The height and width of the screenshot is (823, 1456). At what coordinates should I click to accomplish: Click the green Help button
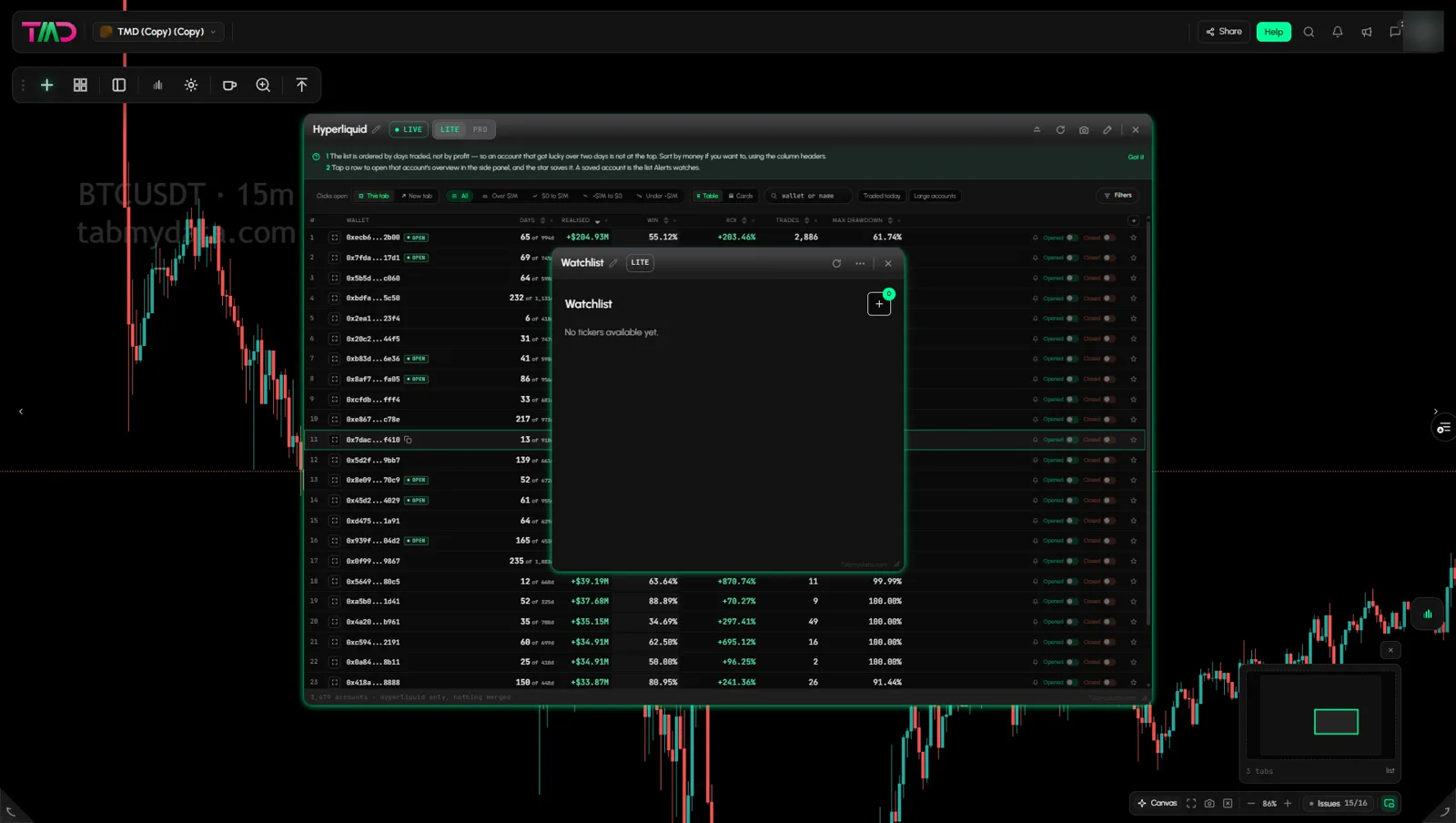point(1274,32)
